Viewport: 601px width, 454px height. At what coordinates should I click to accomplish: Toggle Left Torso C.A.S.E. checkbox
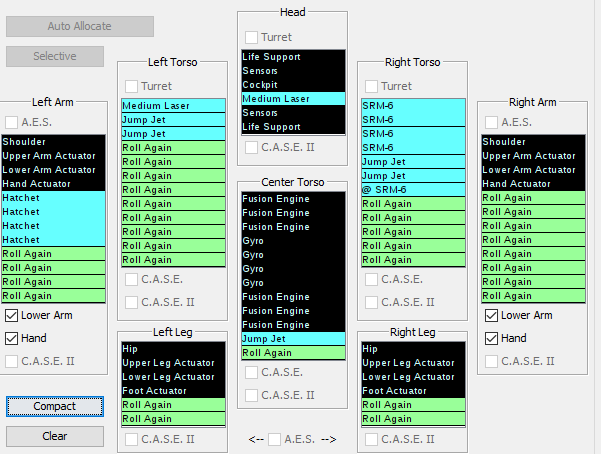(x=131, y=280)
